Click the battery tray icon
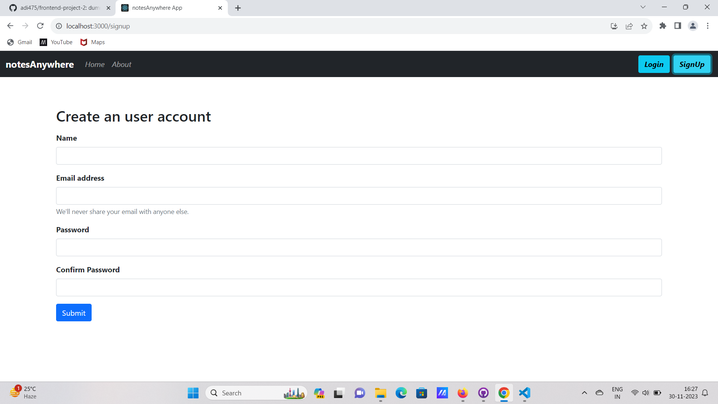Viewport: 718px width, 404px height. coord(657,393)
